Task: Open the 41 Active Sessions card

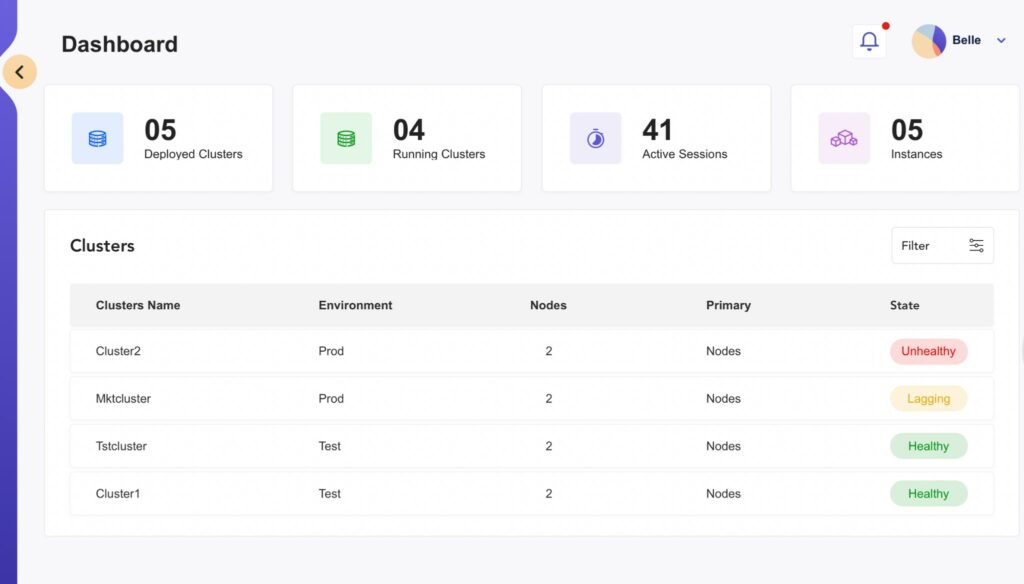Action: pos(656,138)
